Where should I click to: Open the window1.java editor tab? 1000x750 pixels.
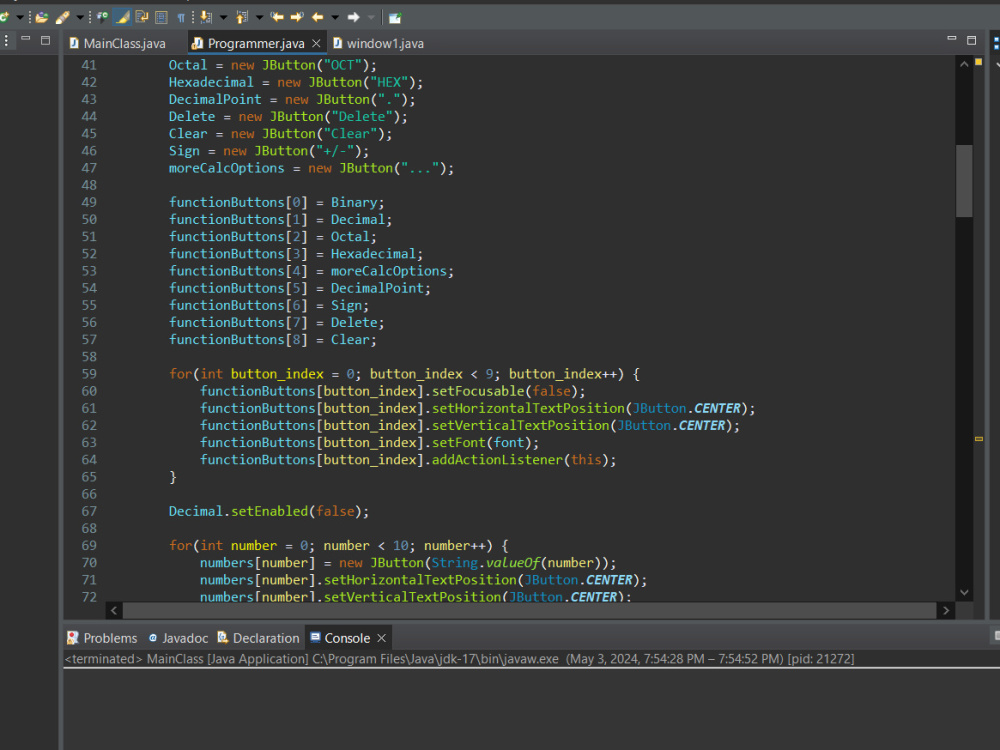coord(384,43)
